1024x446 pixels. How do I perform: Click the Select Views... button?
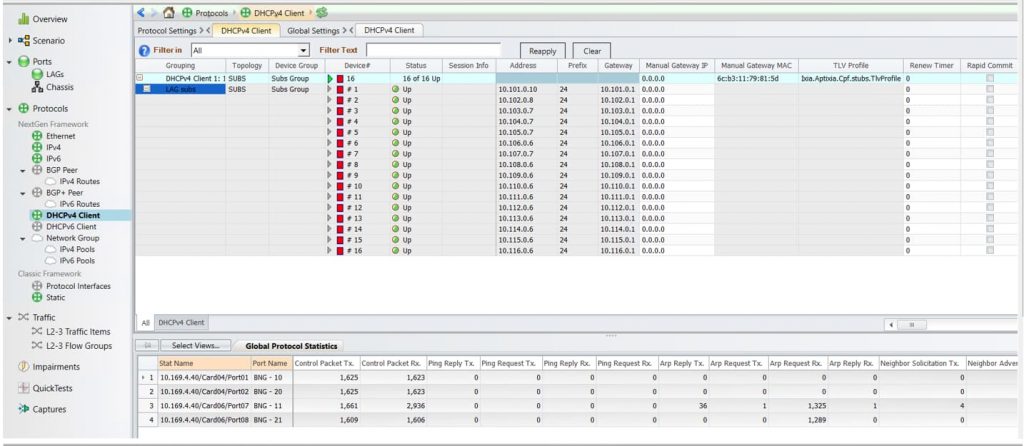pyautogui.click(x=196, y=346)
